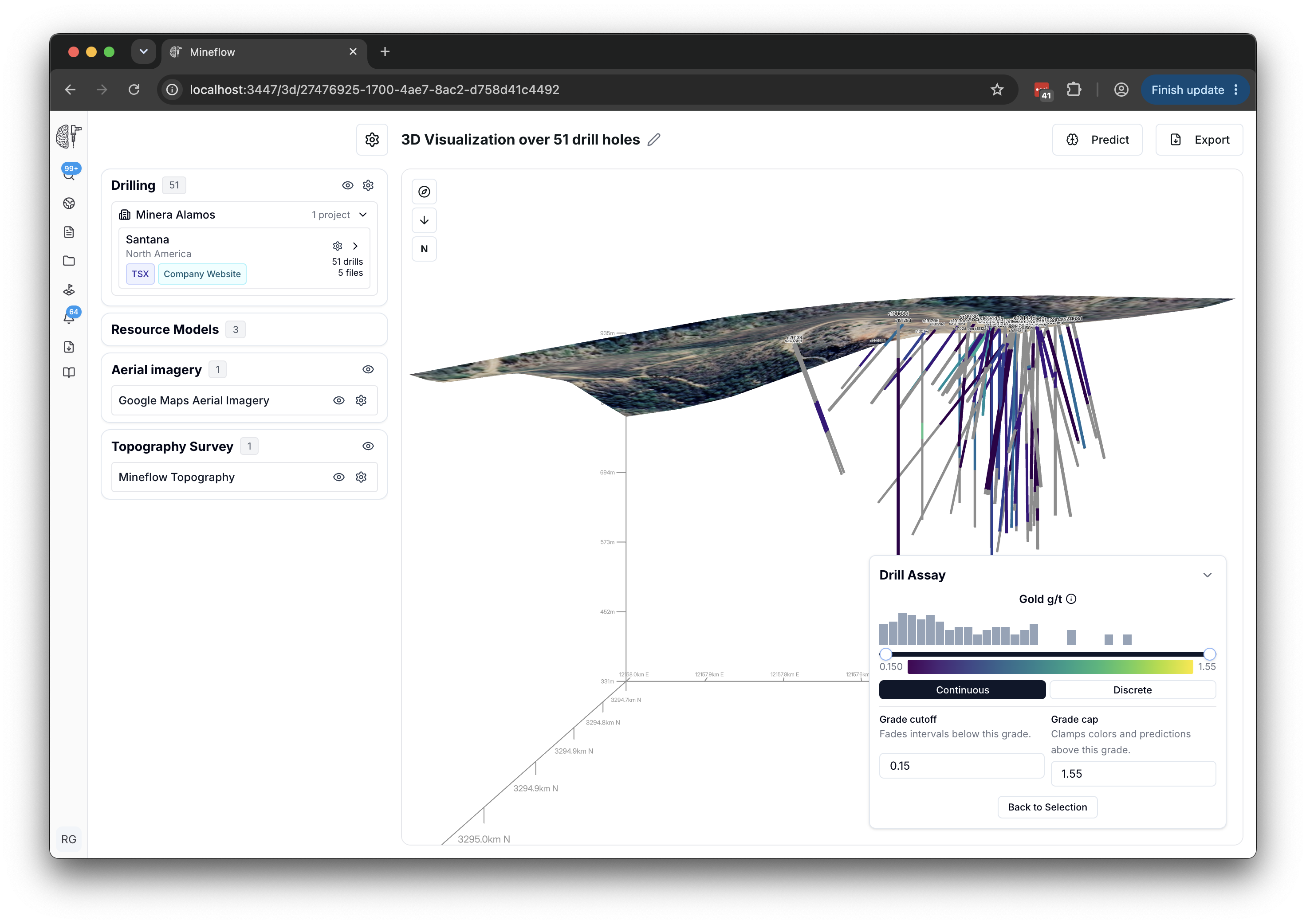The height and width of the screenshot is (924, 1306).
Task: Open visualization settings gear beside title
Action: [x=372, y=139]
